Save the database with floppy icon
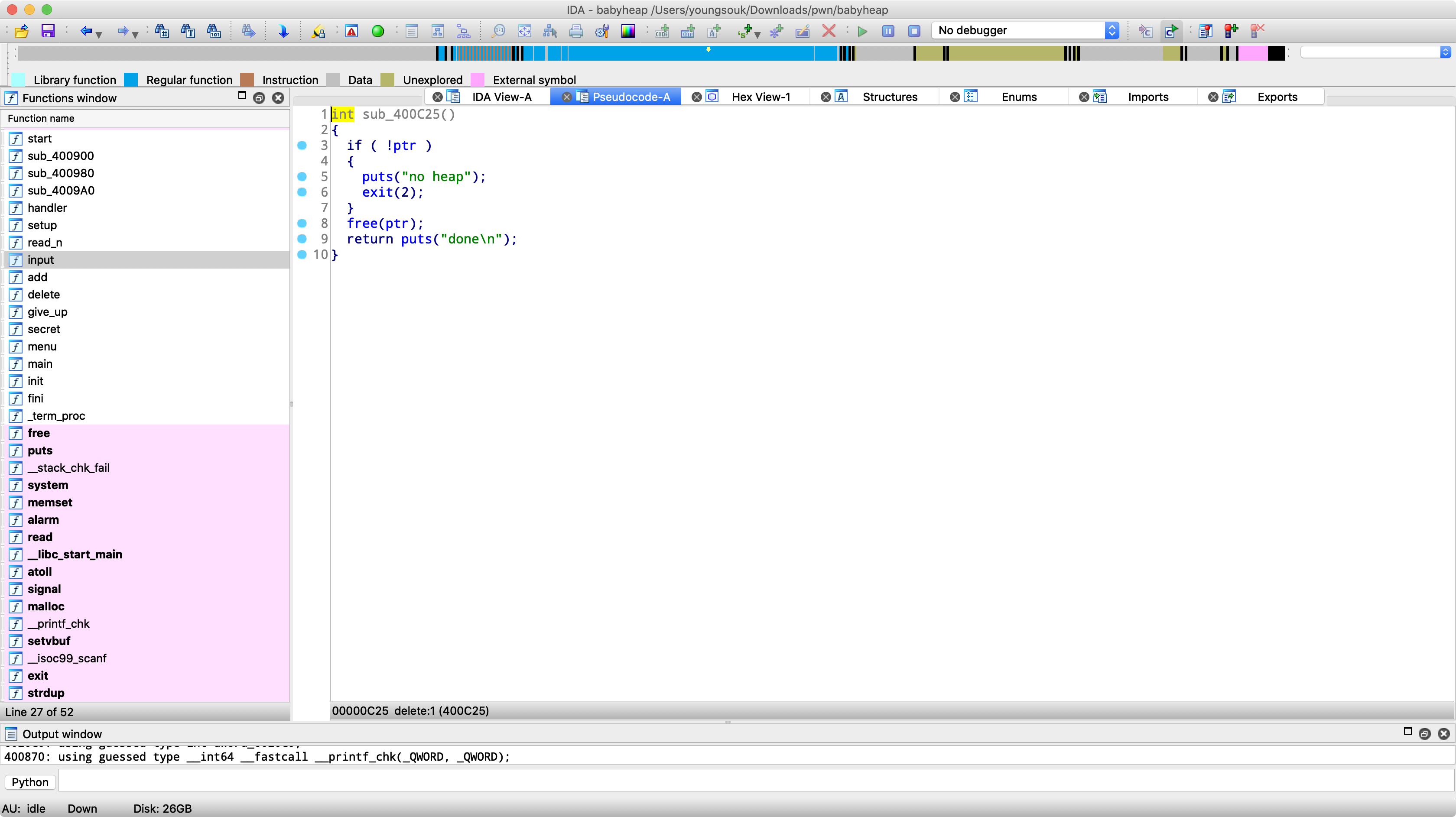The height and width of the screenshot is (817, 1456). [x=48, y=31]
